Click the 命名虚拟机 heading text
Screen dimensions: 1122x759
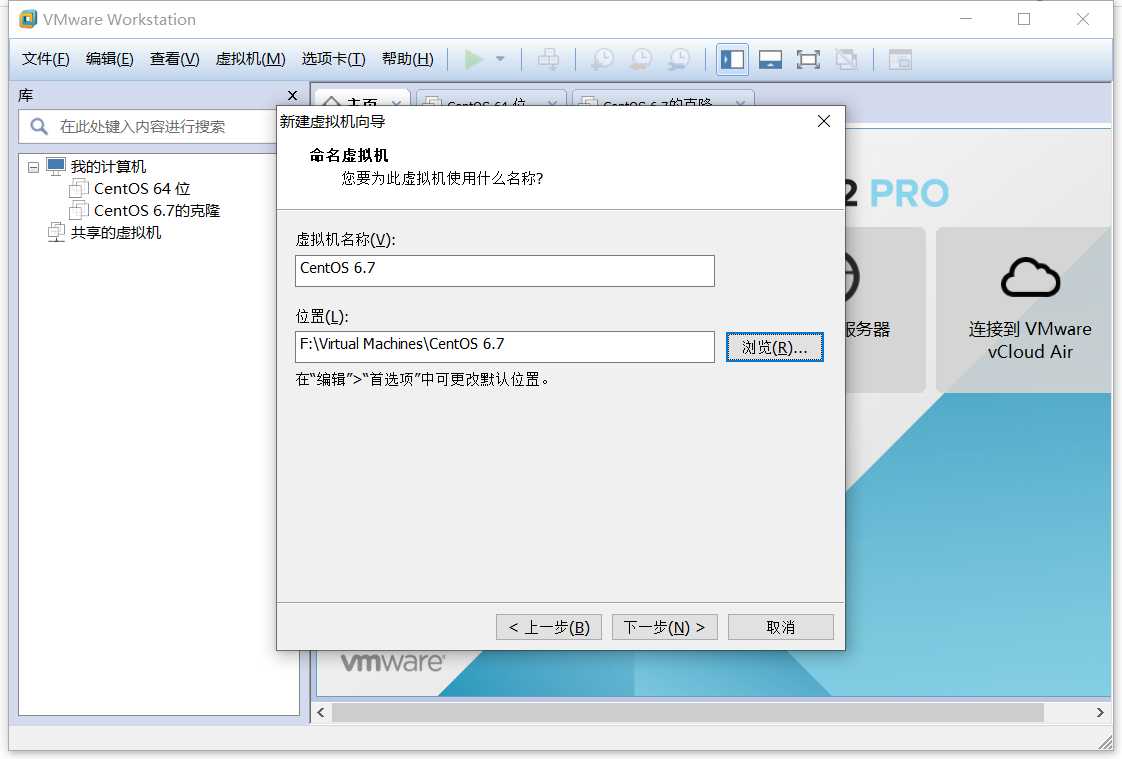pyautogui.click(x=348, y=155)
